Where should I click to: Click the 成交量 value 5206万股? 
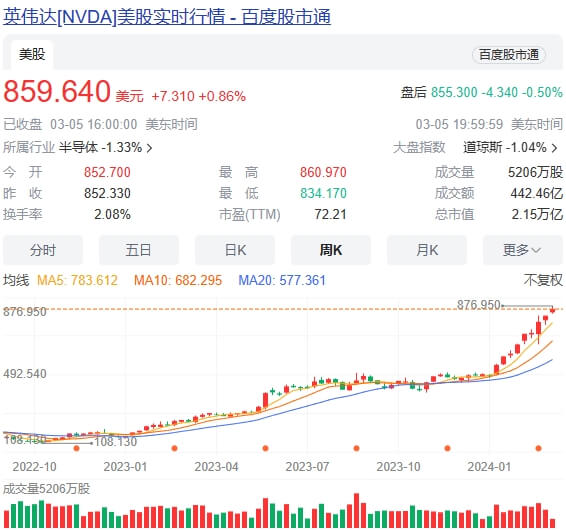535,172
